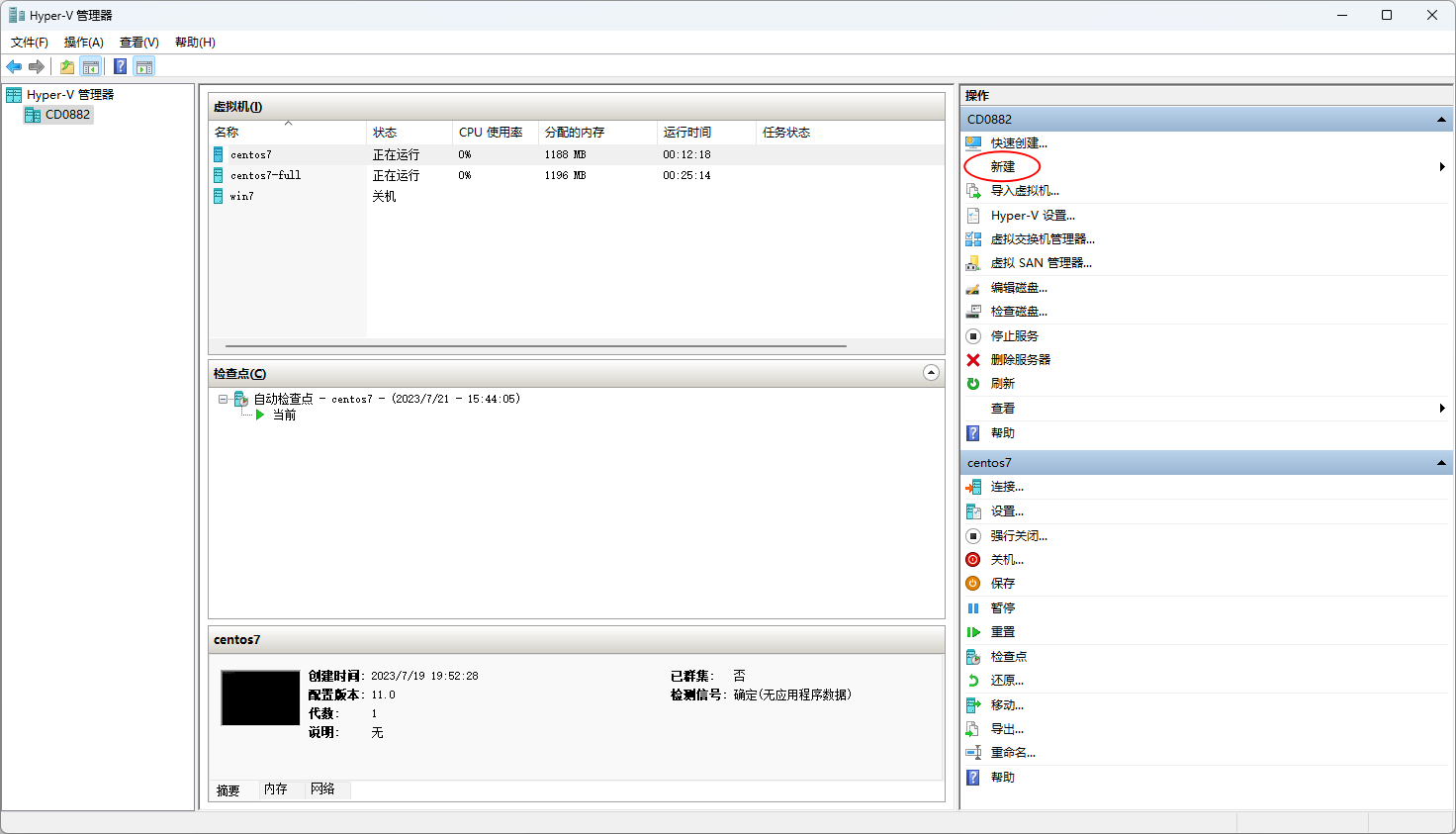
Task: Switch to the 摘要 tab
Action: click(228, 789)
